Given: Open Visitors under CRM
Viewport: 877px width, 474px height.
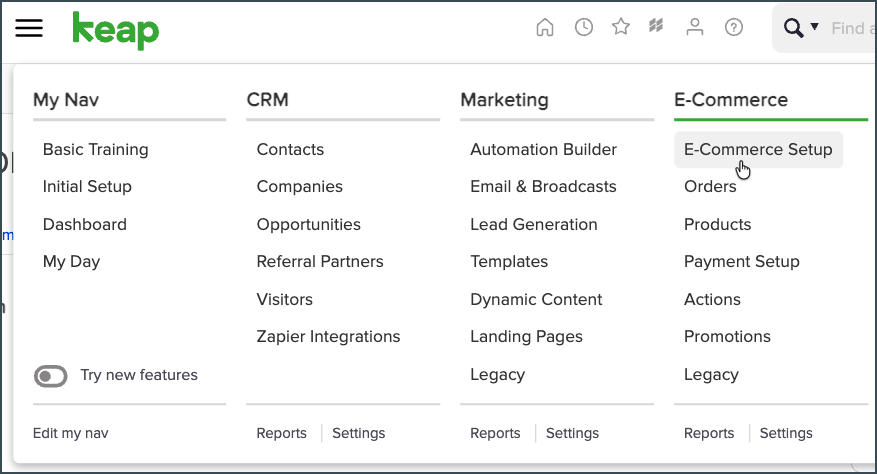Looking at the screenshot, I should click(285, 299).
